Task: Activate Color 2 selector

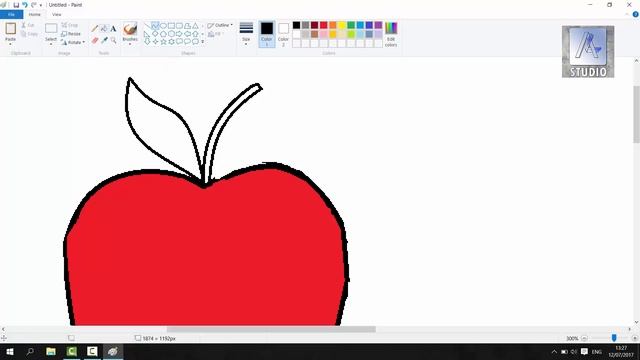Action: pyautogui.click(x=284, y=34)
